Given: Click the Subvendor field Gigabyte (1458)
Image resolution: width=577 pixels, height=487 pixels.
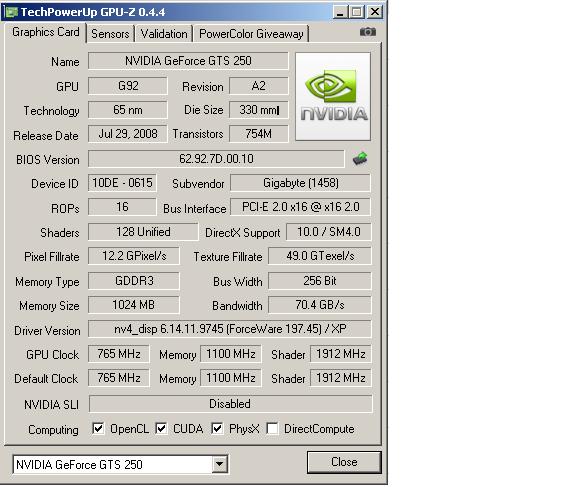Looking at the screenshot, I should point(300,183).
